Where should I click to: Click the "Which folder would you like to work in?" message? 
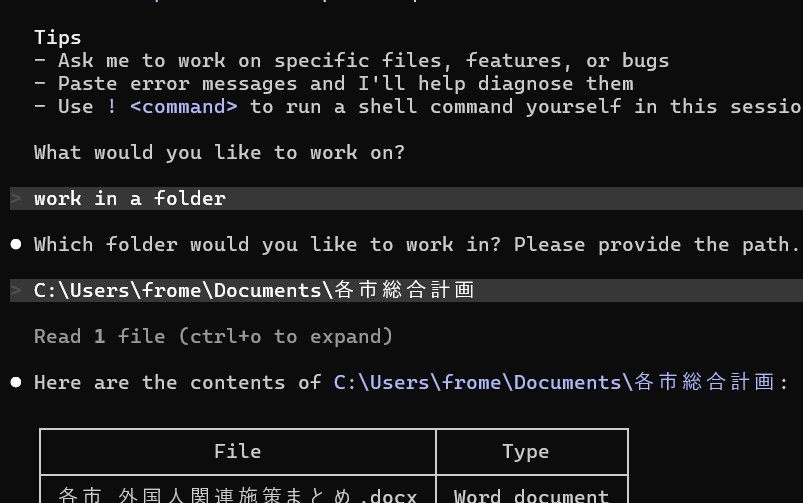(416, 244)
